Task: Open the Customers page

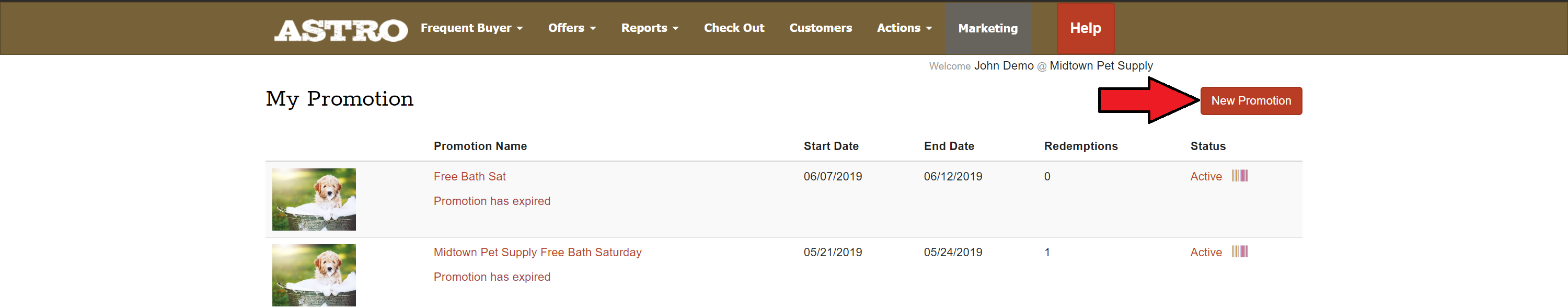Action: coord(820,28)
